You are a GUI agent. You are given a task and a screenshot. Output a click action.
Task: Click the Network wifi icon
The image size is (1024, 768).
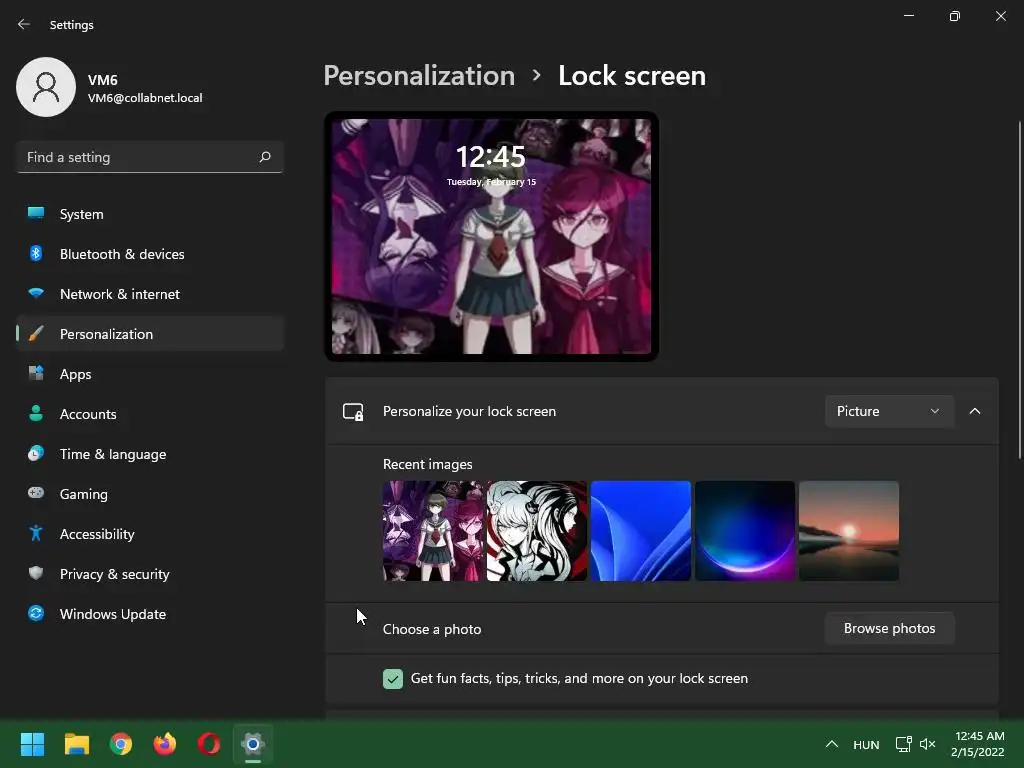(x=36, y=293)
